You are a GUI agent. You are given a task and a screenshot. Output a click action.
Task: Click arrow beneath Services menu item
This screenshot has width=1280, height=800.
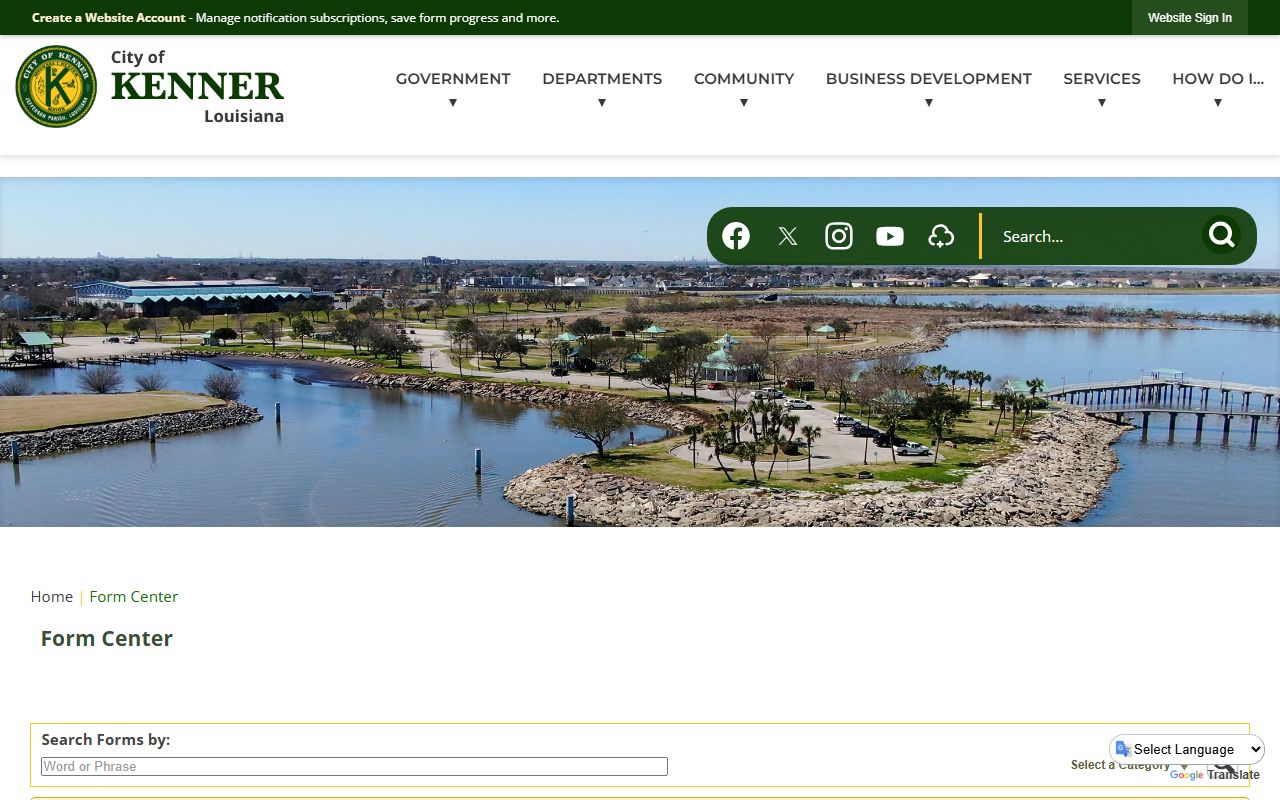1102,102
